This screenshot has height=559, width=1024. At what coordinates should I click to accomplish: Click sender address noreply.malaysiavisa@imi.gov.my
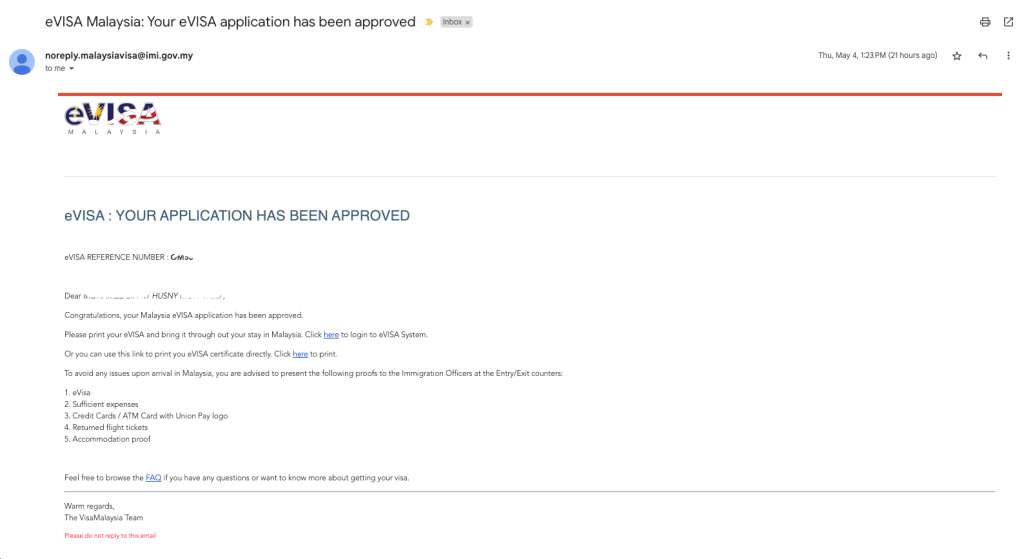(x=119, y=56)
